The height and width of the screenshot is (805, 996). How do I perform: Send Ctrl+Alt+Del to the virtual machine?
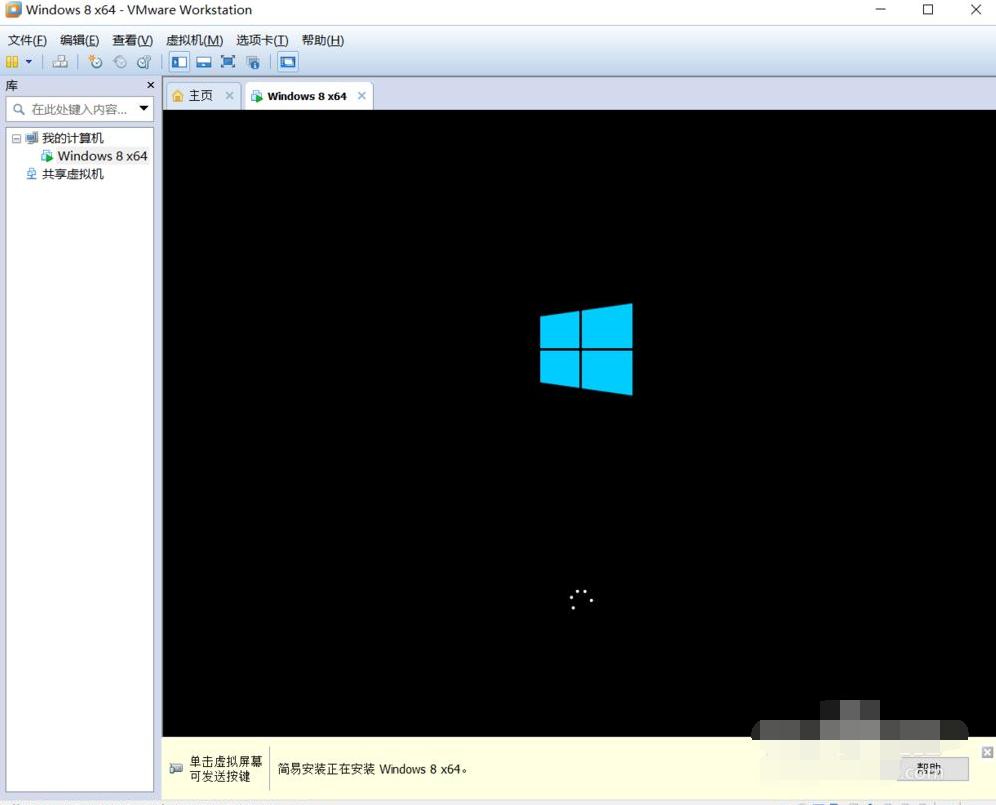59,61
